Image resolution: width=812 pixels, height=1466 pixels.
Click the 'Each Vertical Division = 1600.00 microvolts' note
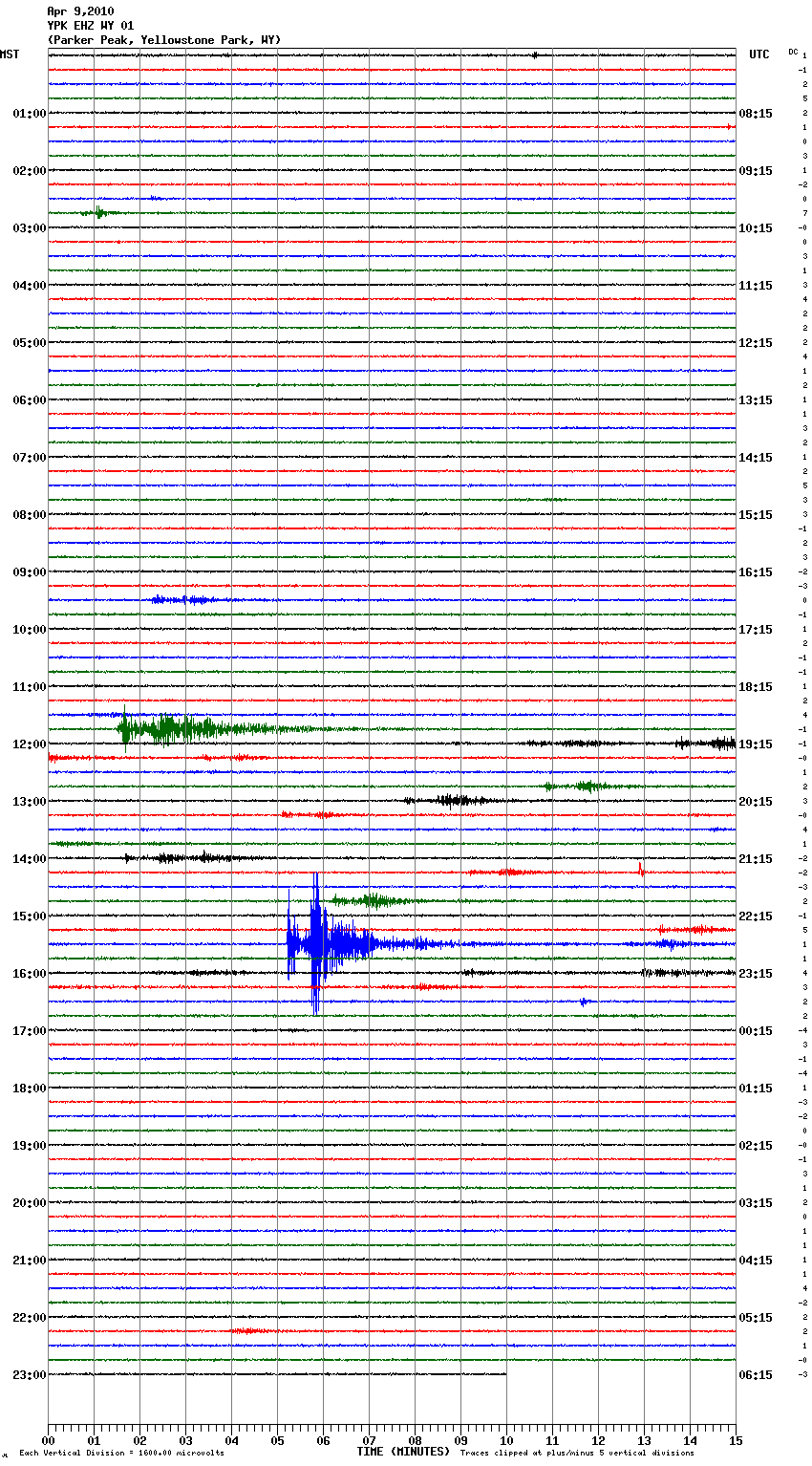121,1454
